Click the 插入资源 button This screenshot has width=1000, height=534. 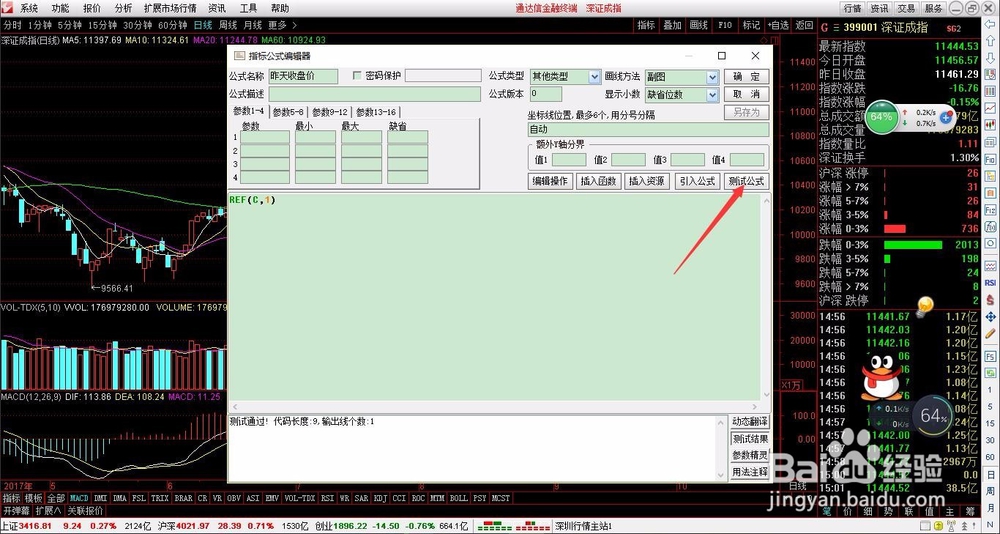[x=647, y=181]
